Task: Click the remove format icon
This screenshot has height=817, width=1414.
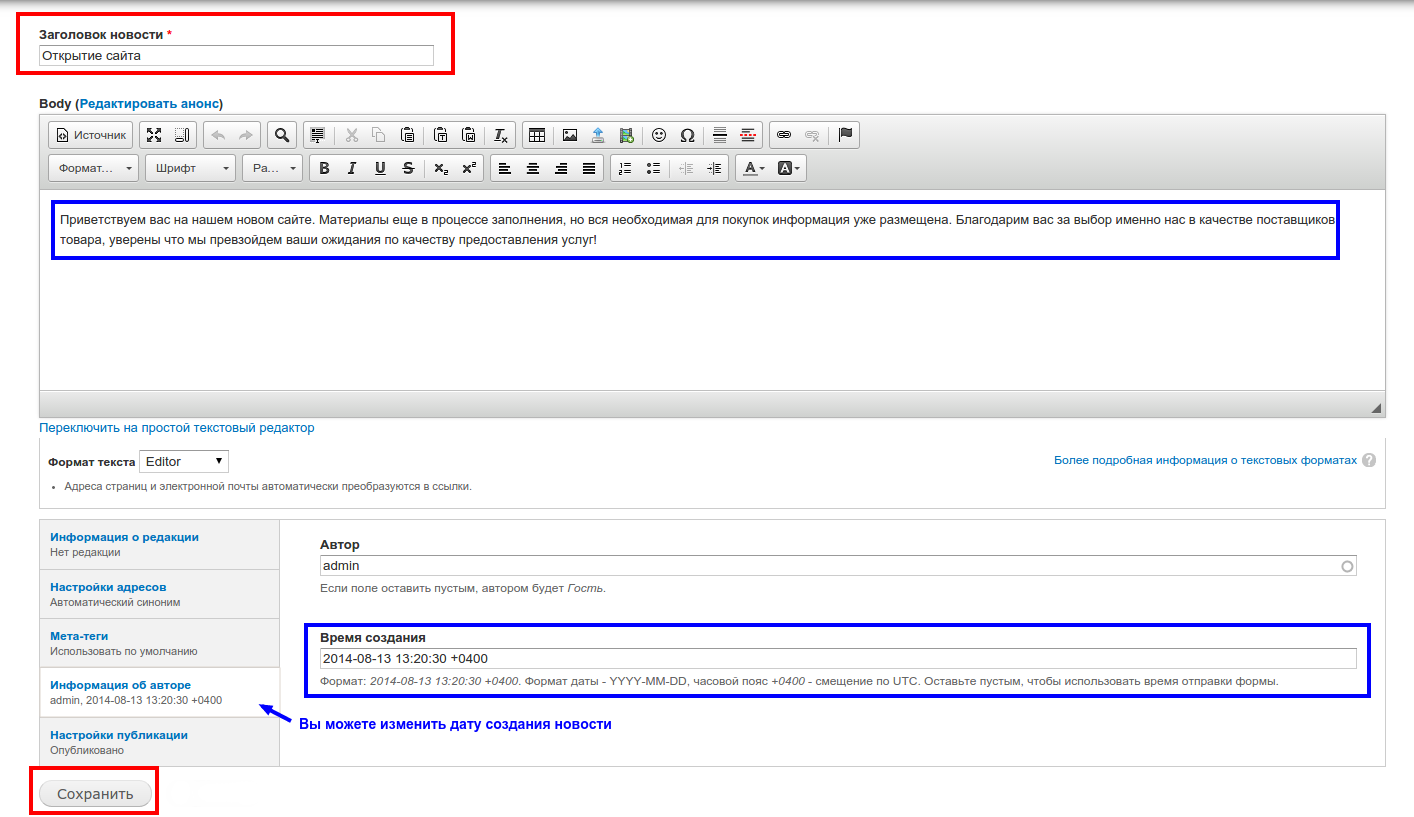Action: tap(501, 135)
